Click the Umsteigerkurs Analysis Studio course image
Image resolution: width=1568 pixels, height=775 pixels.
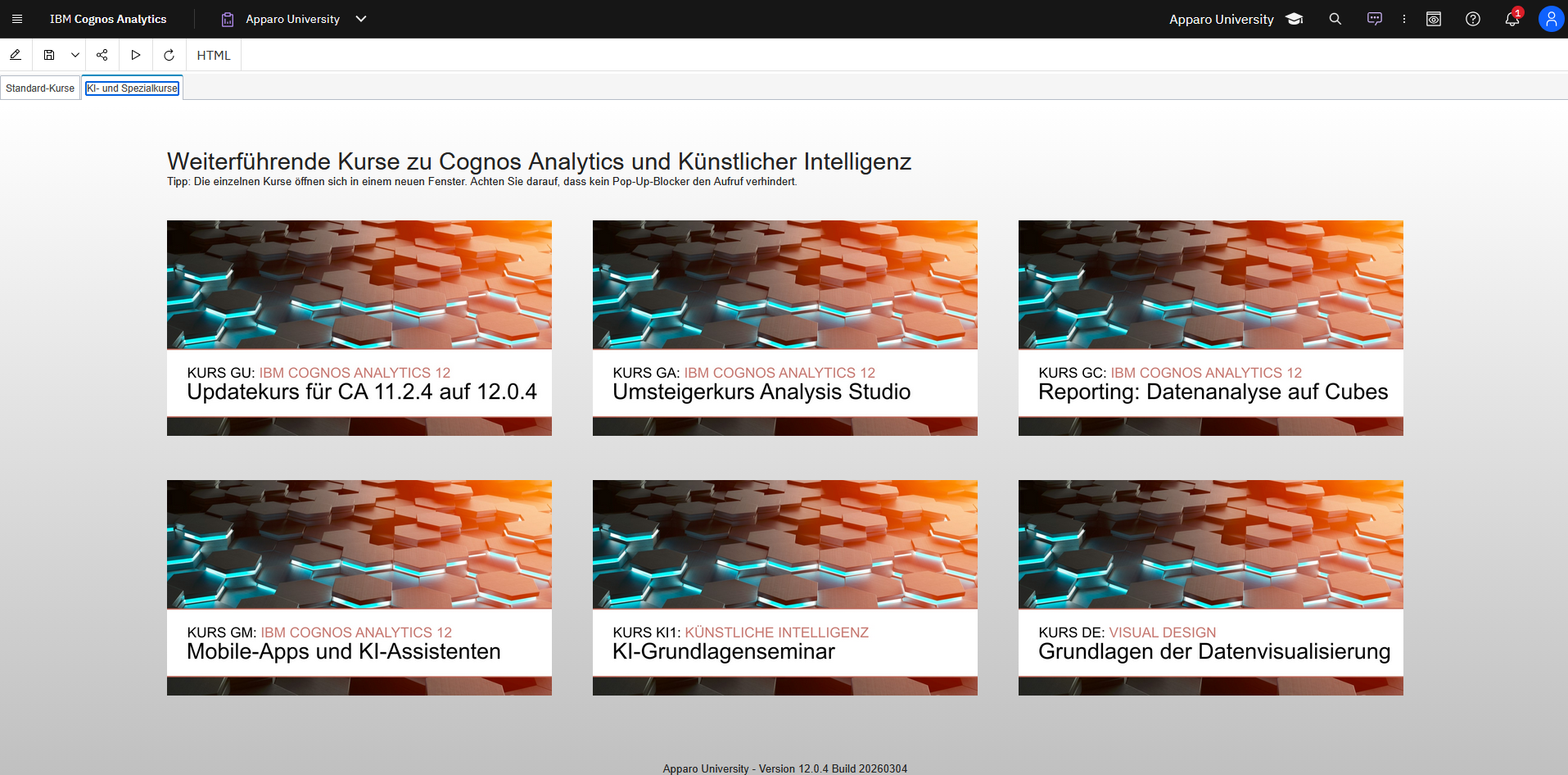click(784, 284)
